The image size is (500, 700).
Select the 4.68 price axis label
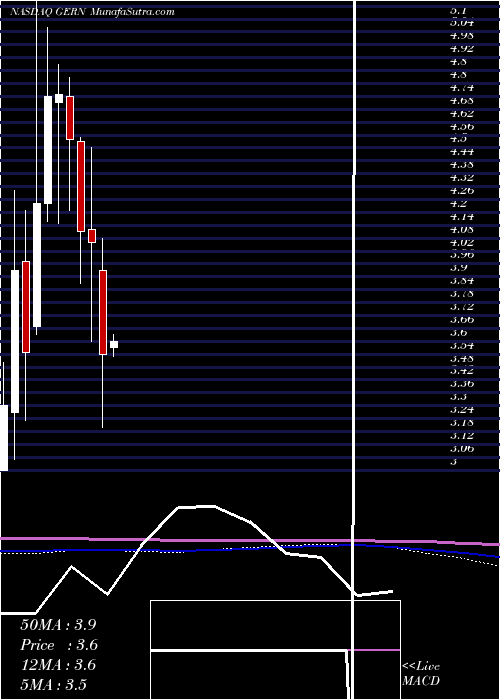coord(462,100)
